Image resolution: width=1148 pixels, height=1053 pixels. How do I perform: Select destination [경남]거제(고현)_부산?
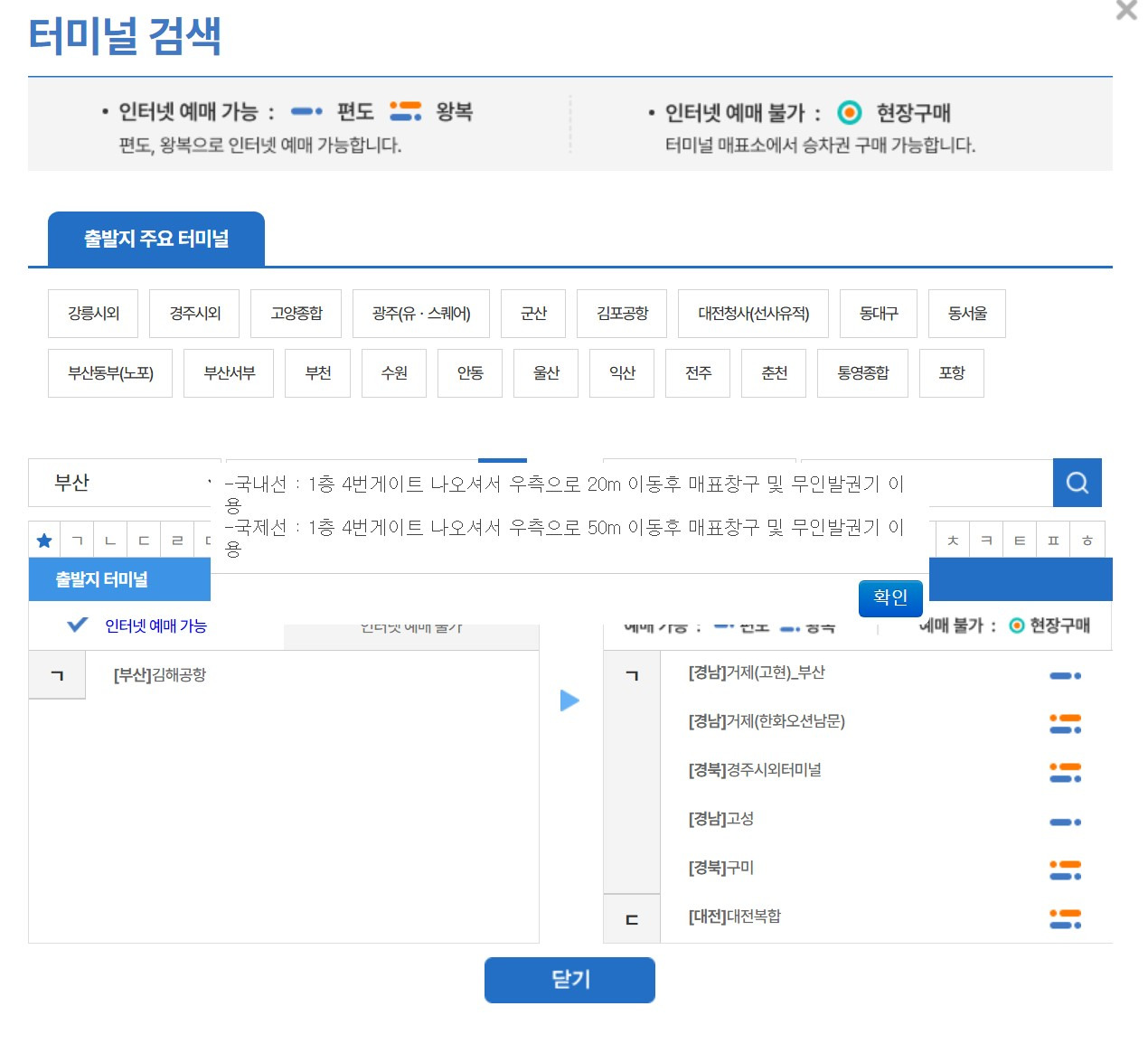757,672
